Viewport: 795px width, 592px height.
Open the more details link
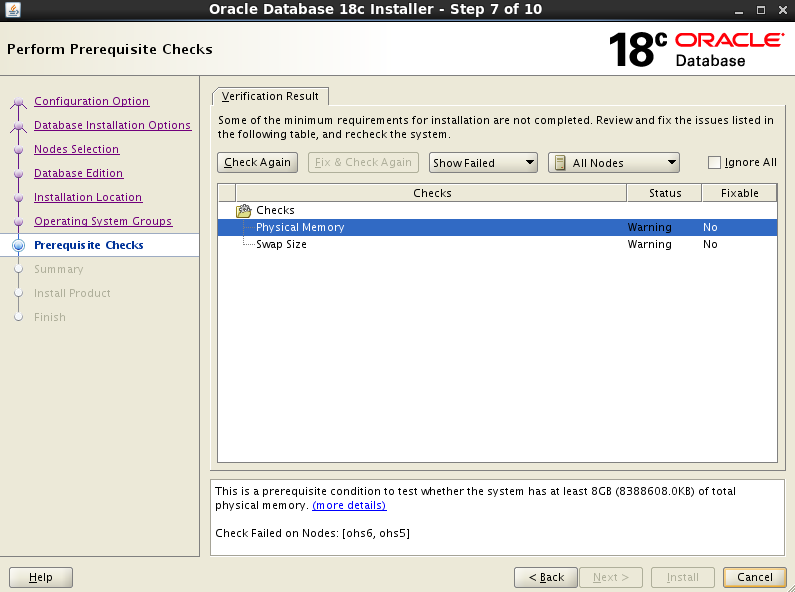coord(349,505)
